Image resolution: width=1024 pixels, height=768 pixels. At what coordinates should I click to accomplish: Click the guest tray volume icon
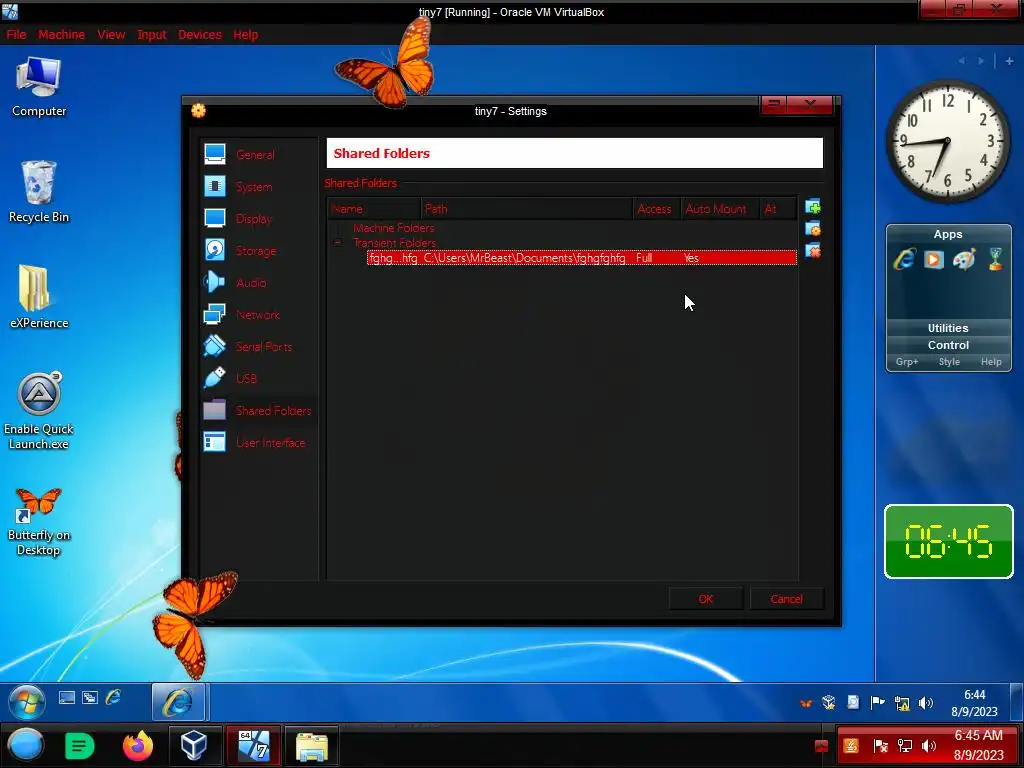coord(925,703)
